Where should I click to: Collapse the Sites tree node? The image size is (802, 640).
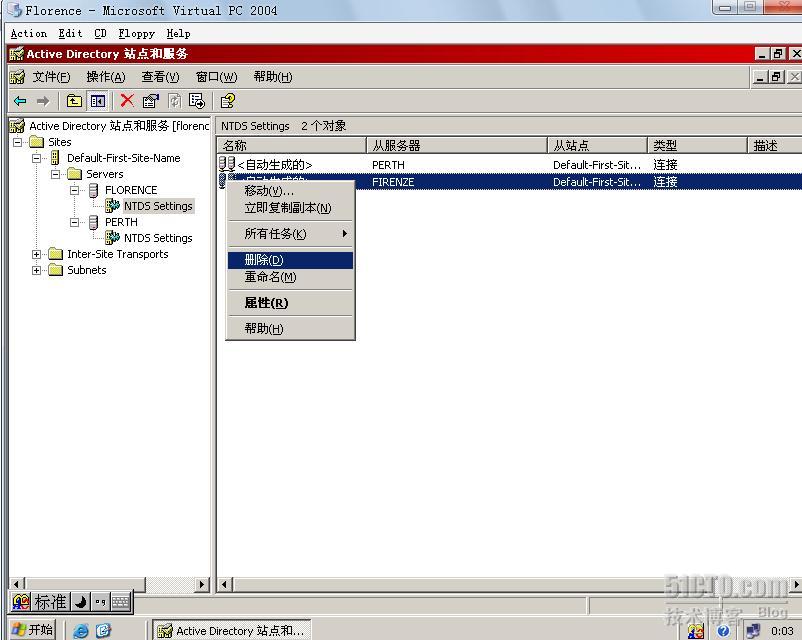click(x=17, y=142)
